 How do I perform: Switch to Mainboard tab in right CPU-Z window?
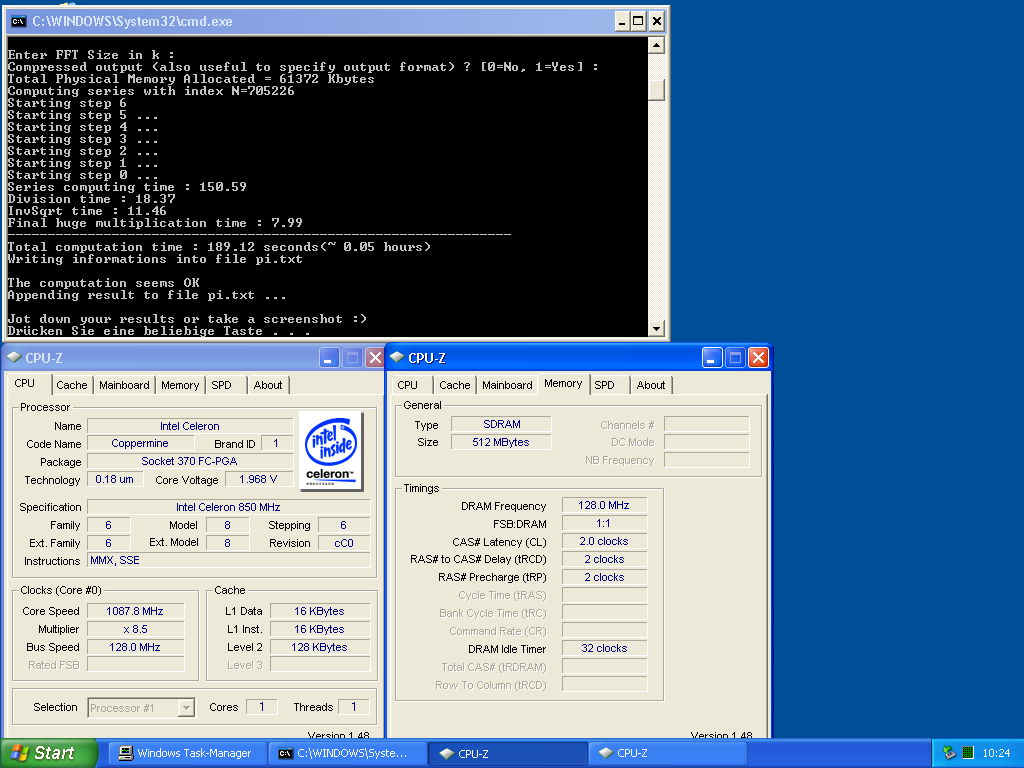pos(507,385)
